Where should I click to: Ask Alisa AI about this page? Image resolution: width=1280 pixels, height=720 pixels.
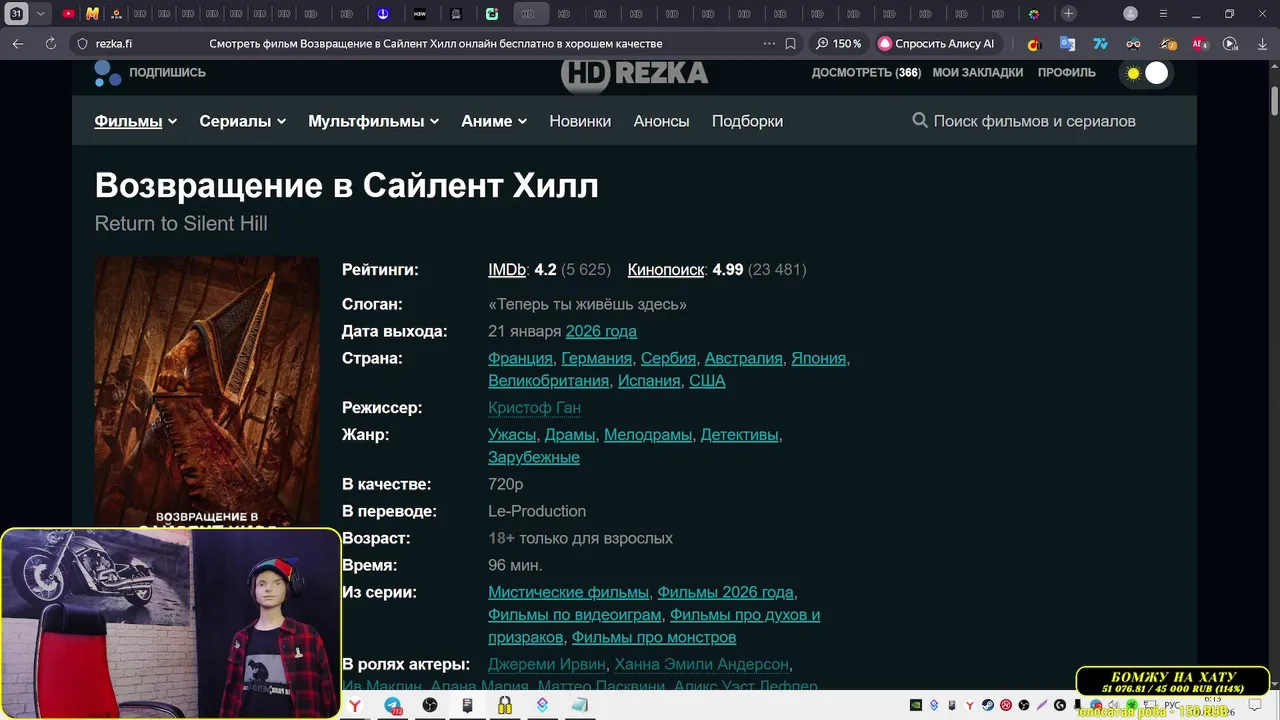pos(937,44)
